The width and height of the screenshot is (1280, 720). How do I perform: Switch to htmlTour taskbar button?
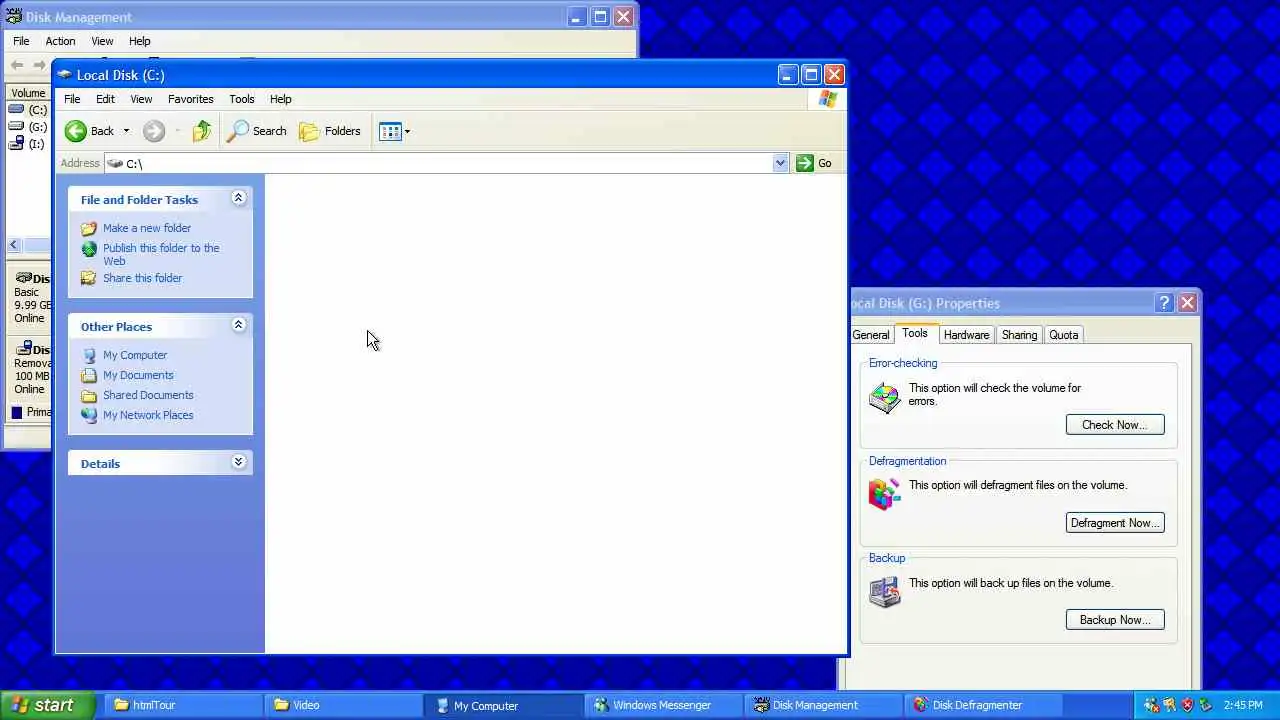click(183, 705)
